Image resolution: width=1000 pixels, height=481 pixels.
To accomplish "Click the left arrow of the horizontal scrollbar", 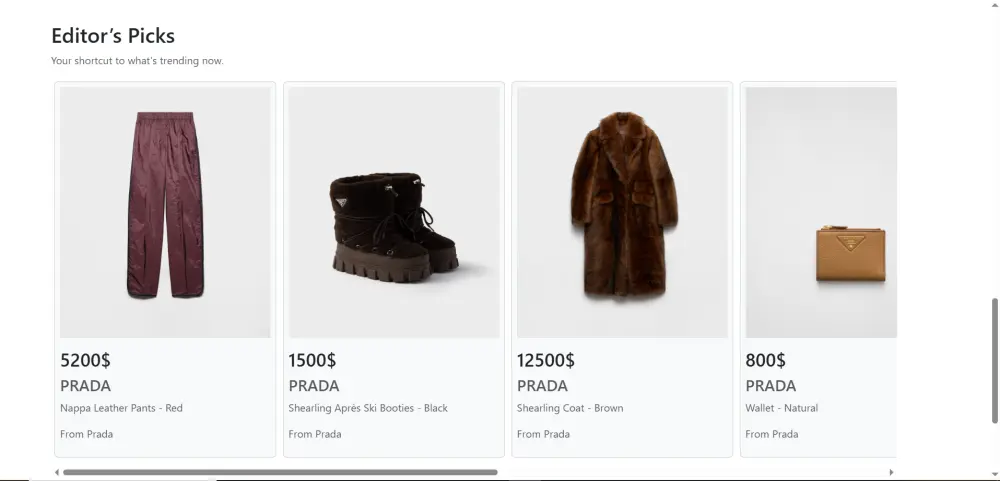I will (x=57, y=472).
